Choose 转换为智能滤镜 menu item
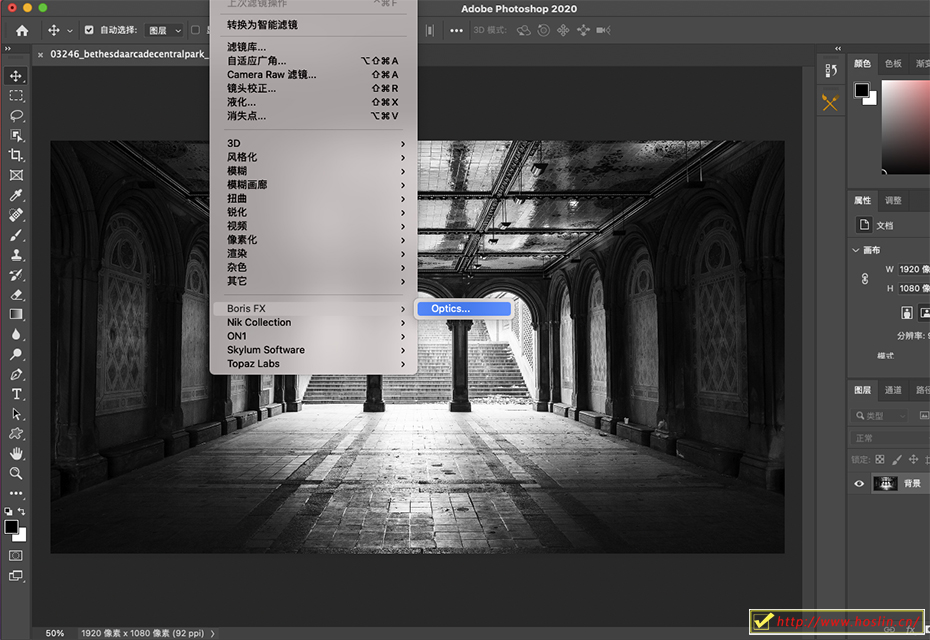This screenshot has width=930, height=640. [x=315, y=25]
